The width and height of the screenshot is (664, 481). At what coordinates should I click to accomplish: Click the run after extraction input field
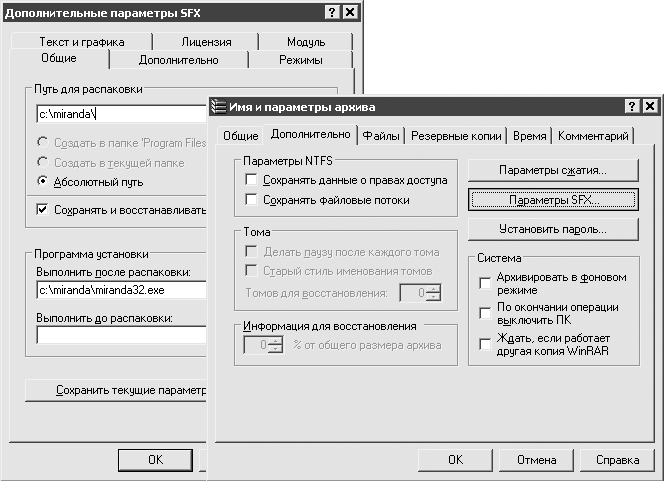[120, 290]
